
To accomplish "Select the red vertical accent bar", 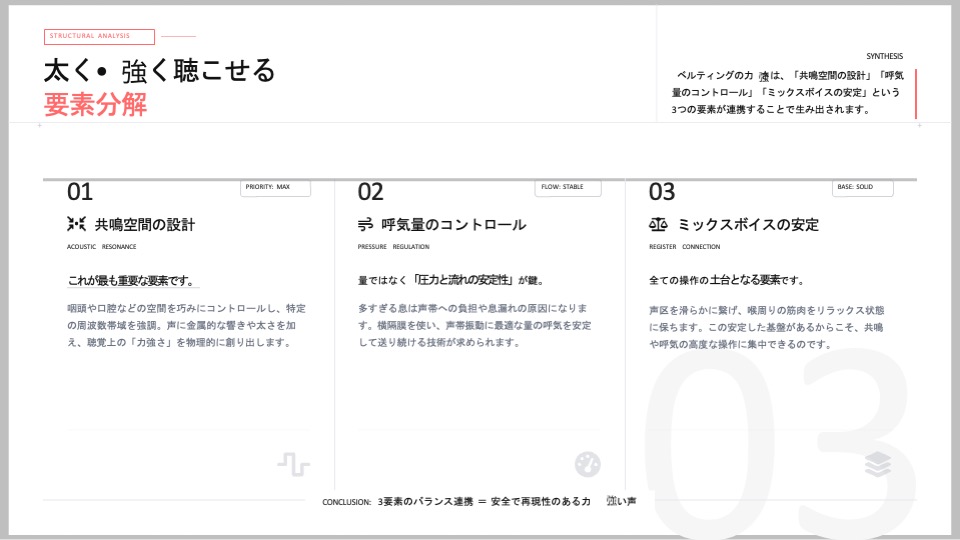I will click(915, 94).
